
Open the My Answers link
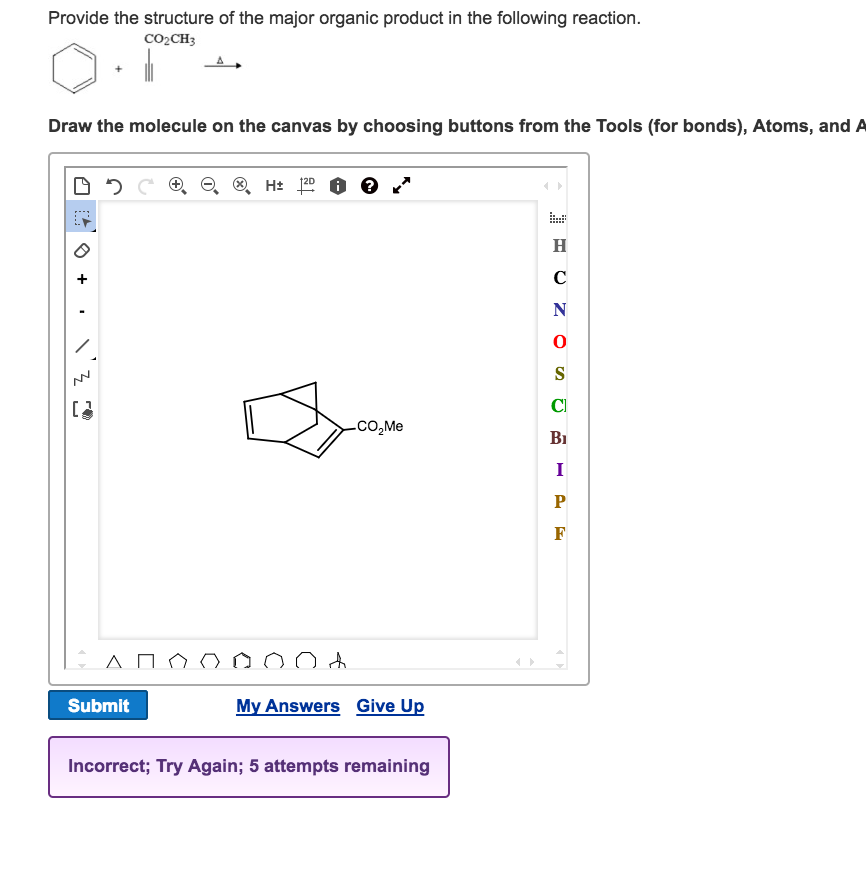288,706
